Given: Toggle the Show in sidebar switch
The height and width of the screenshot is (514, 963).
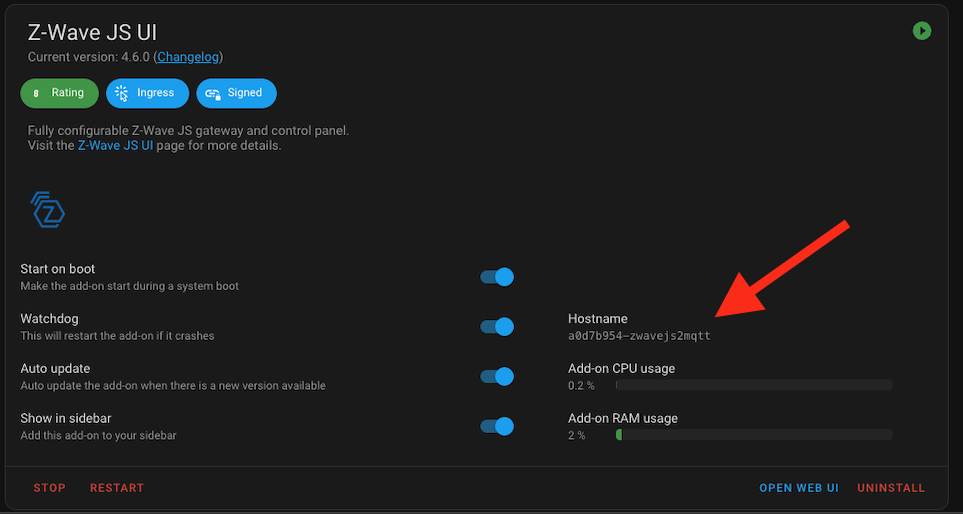Looking at the screenshot, I should pyautogui.click(x=497, y=426).
